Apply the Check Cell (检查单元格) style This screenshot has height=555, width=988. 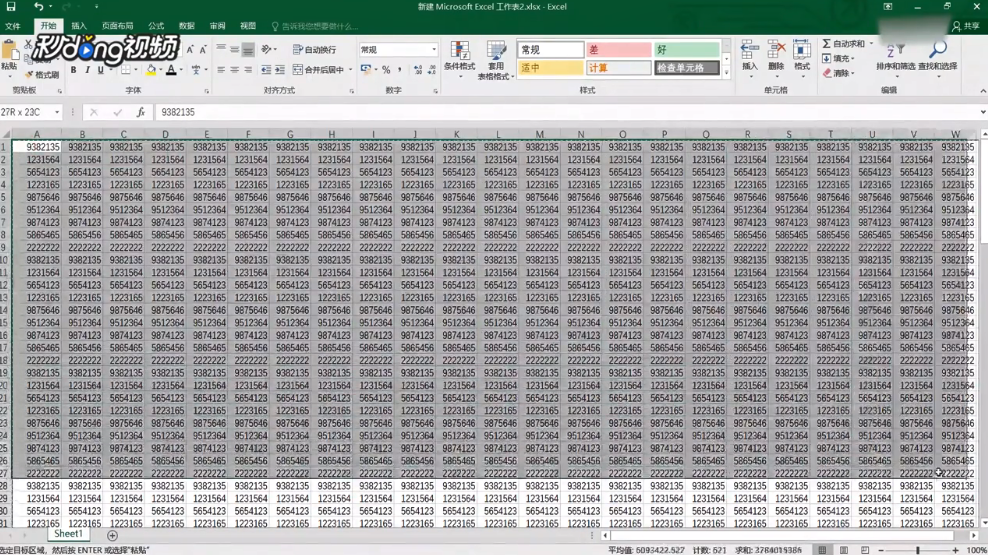pyautogui.click(x=686, y=68)
